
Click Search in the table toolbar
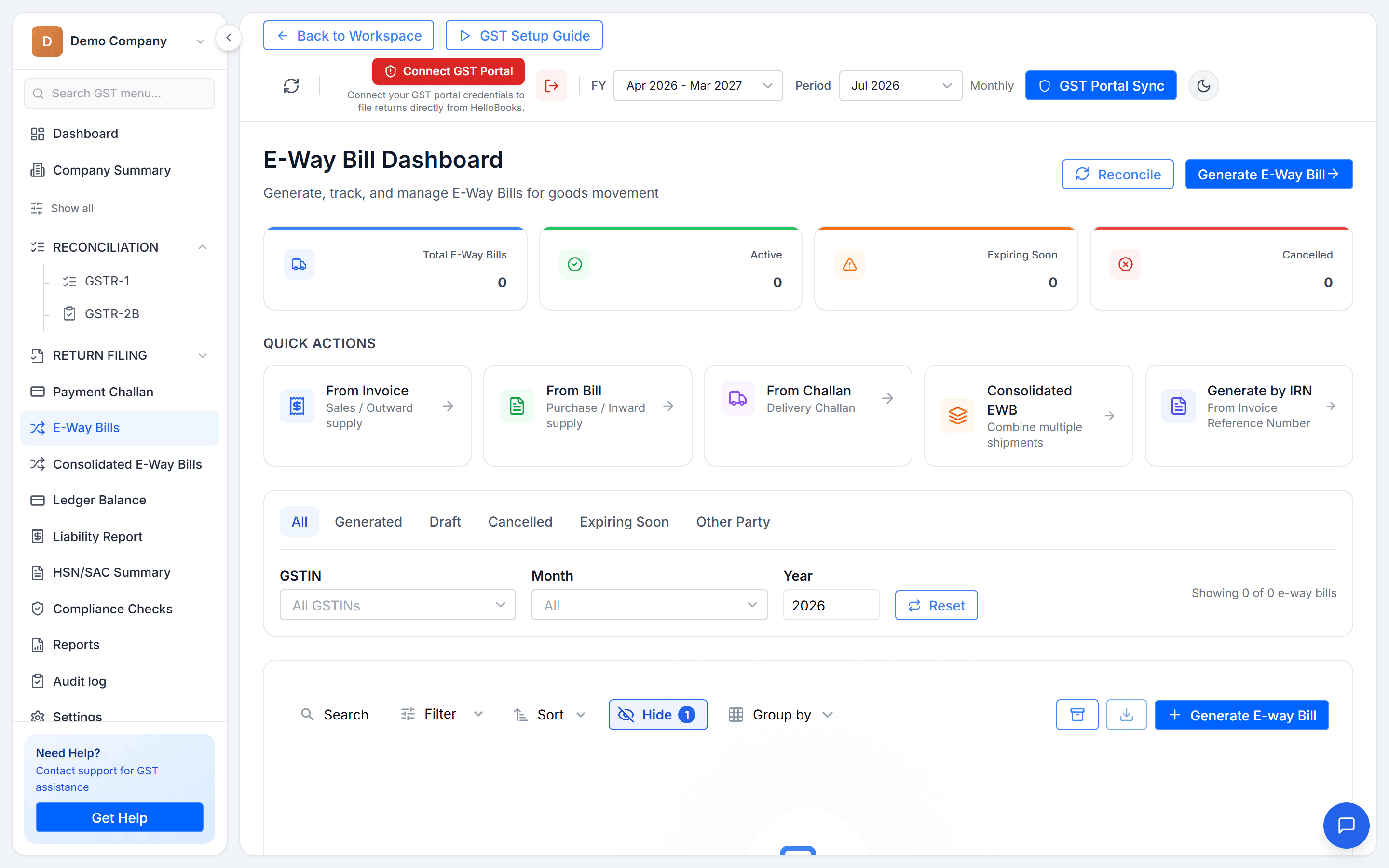click(x=335, y=715)
